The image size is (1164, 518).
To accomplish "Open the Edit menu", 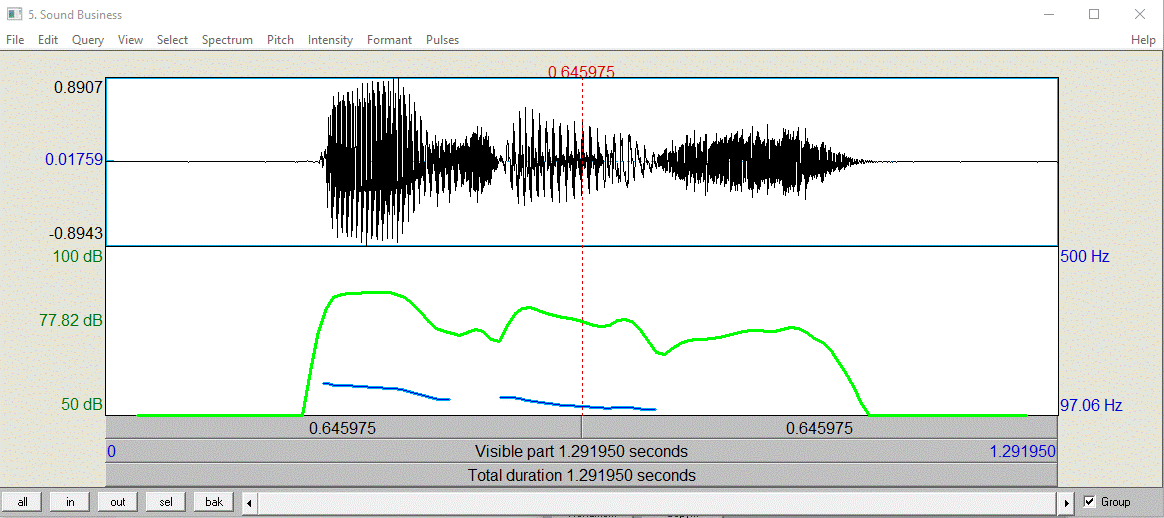I will pos(48,40).
